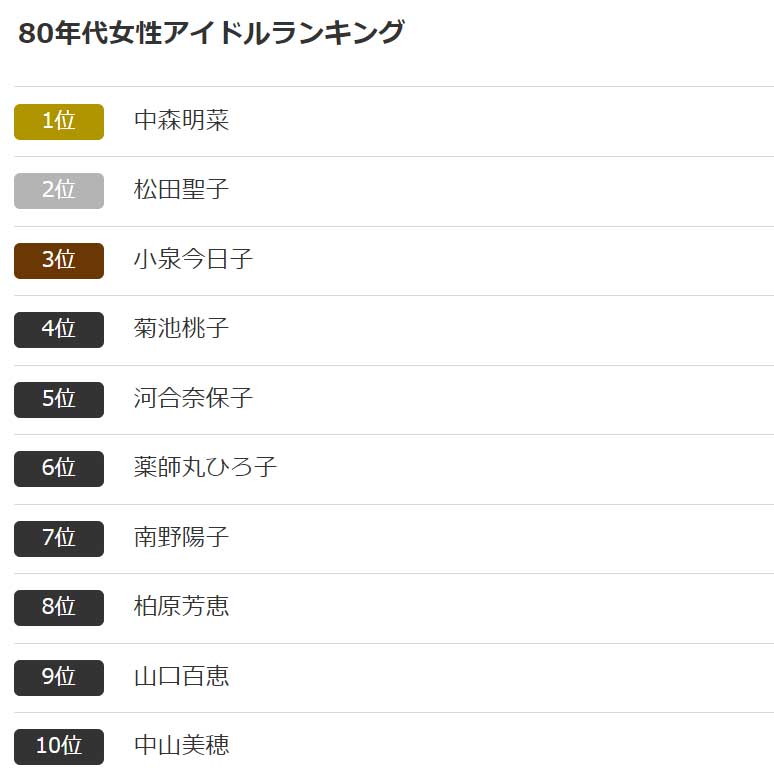
Task: Choose the entry 薬師丸ひろ子
Action: tap(205, 467)
